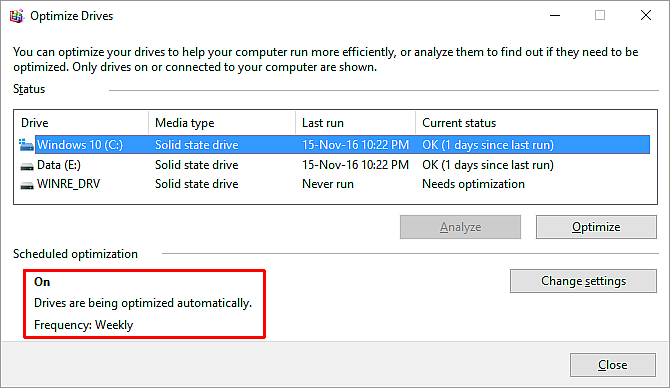670x388 pixels.
Task: Click the Data (E:) drive icon
Action: tap(26, 166)
